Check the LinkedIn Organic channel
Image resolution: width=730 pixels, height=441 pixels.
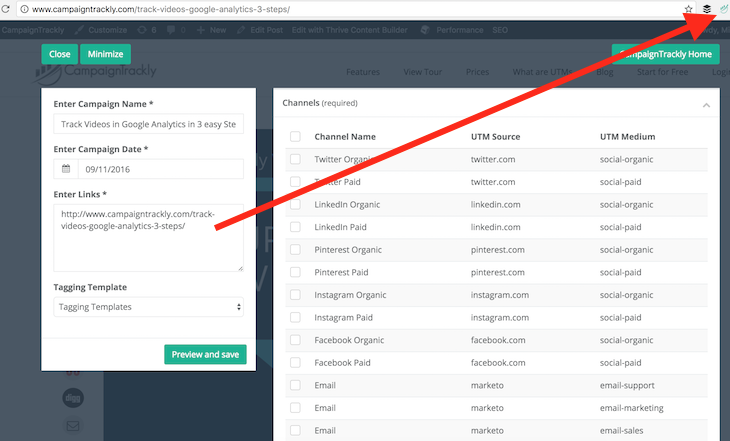tap(295, 204)
